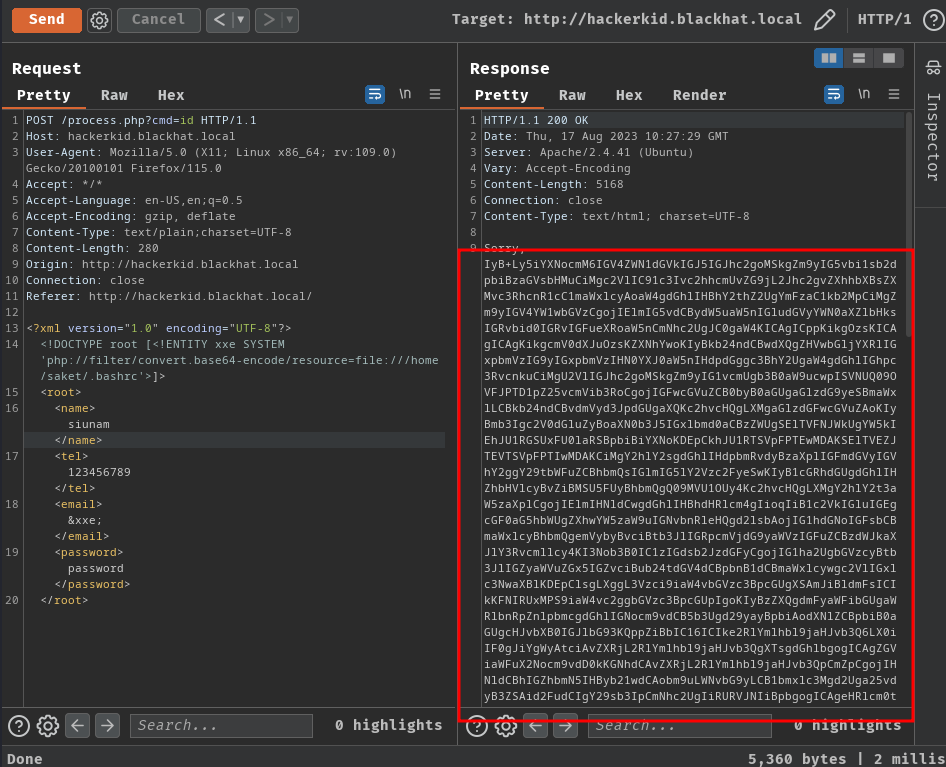Open Request search settings gear
Image resolution: width=946 pixels, height=767 pixels.
coord(48,725)
